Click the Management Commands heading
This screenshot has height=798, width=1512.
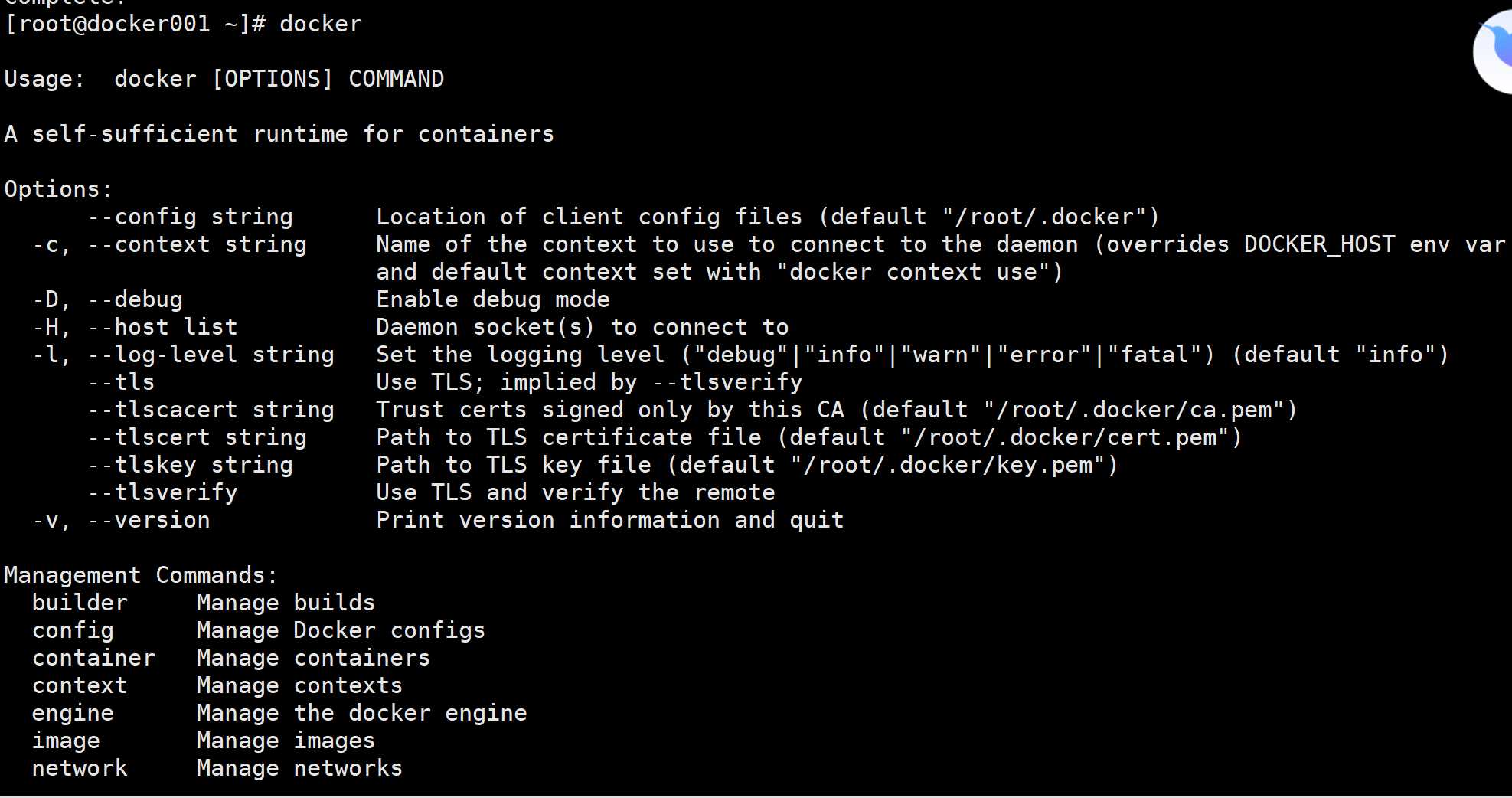[141, 575]
